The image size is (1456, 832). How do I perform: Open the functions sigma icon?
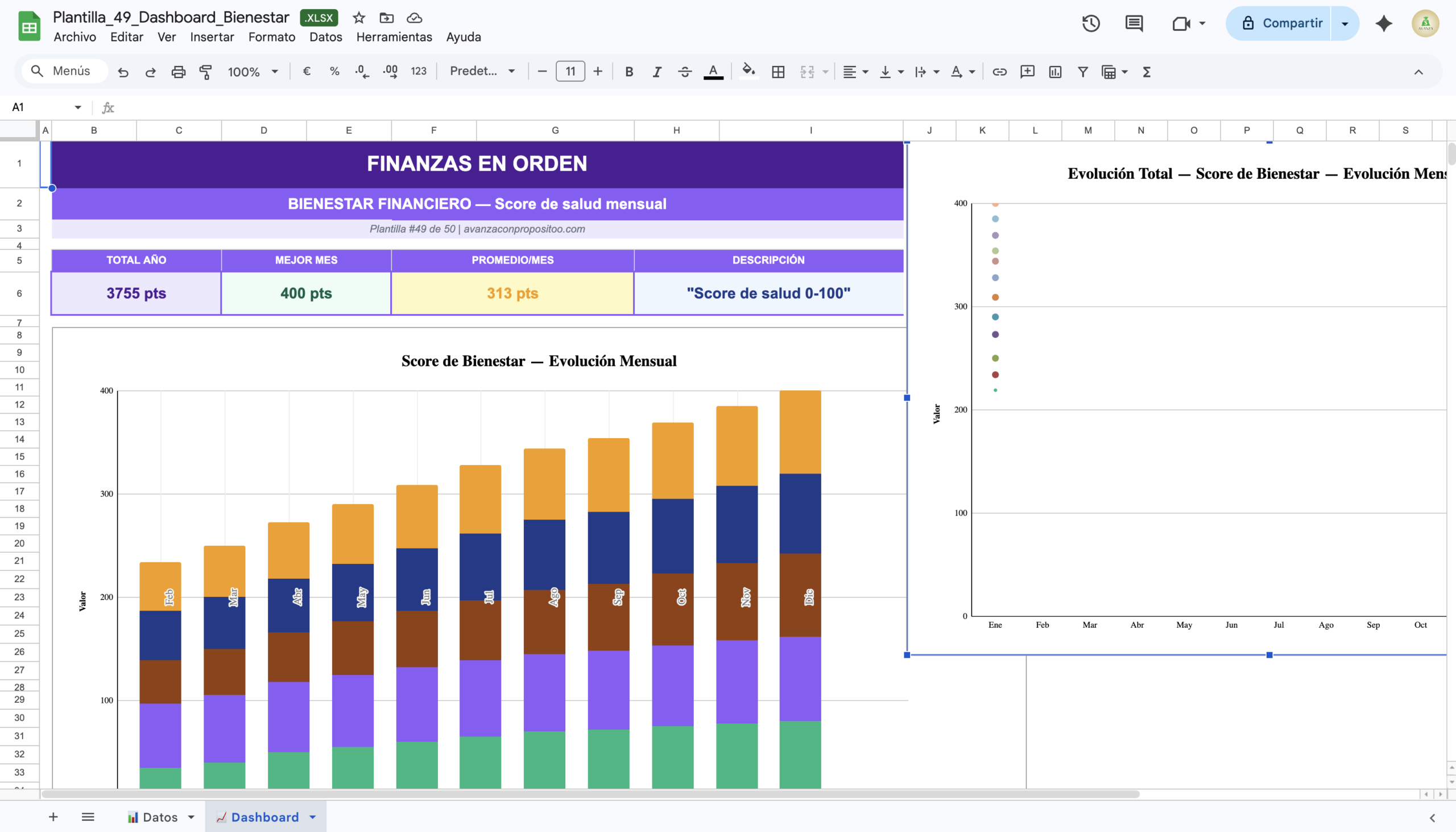1146,72
